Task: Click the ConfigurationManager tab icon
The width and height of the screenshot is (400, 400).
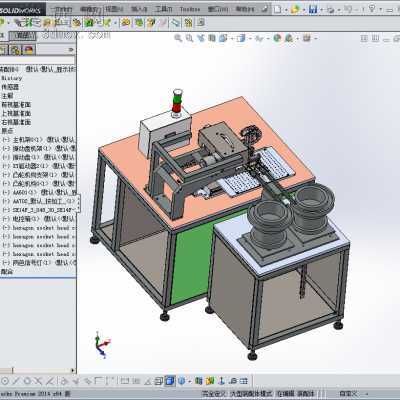Action: 15,50
